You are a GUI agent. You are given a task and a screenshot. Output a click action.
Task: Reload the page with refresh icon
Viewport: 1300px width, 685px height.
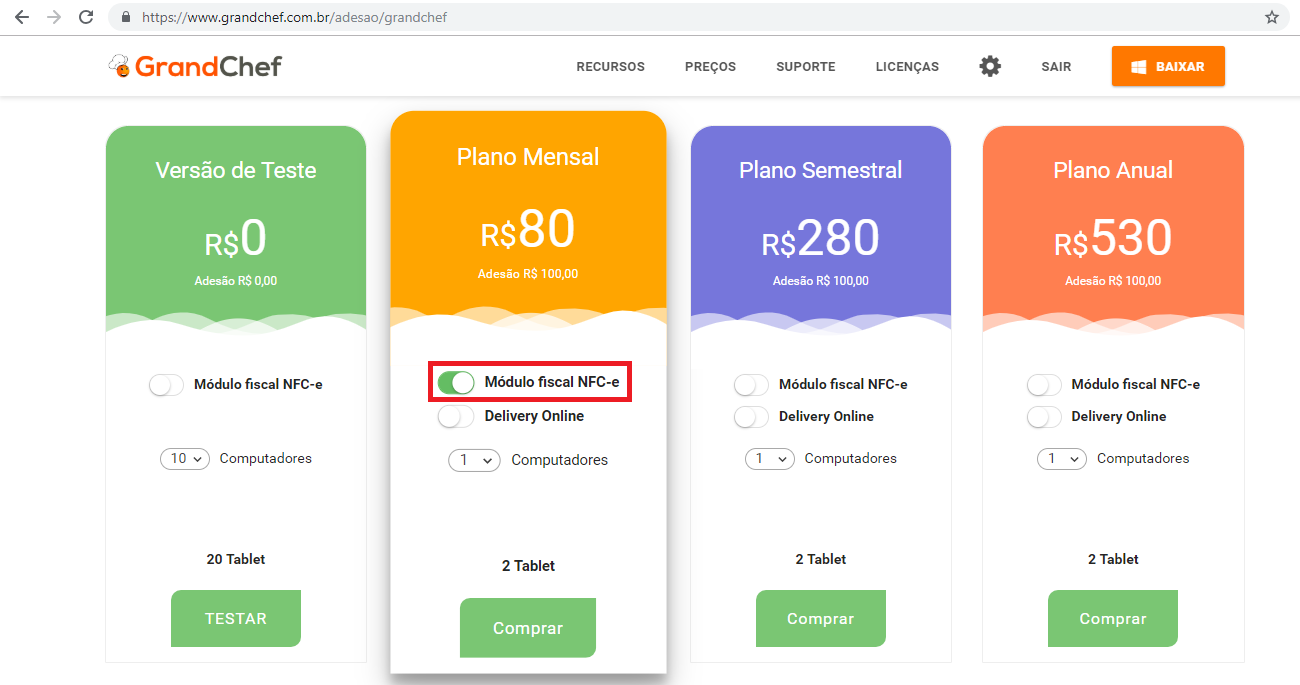pyautogui.click(x=86, y=17)
